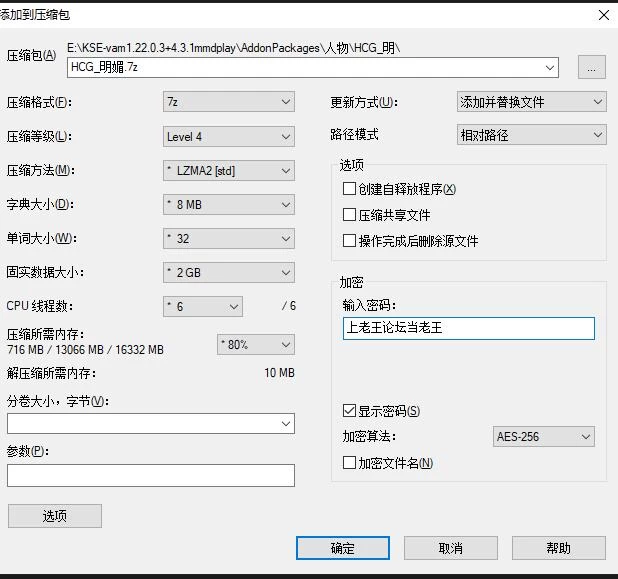The image size is (618, 579).
Task: Click the 选项 button at bottom left
Action: tap(55, 516)
